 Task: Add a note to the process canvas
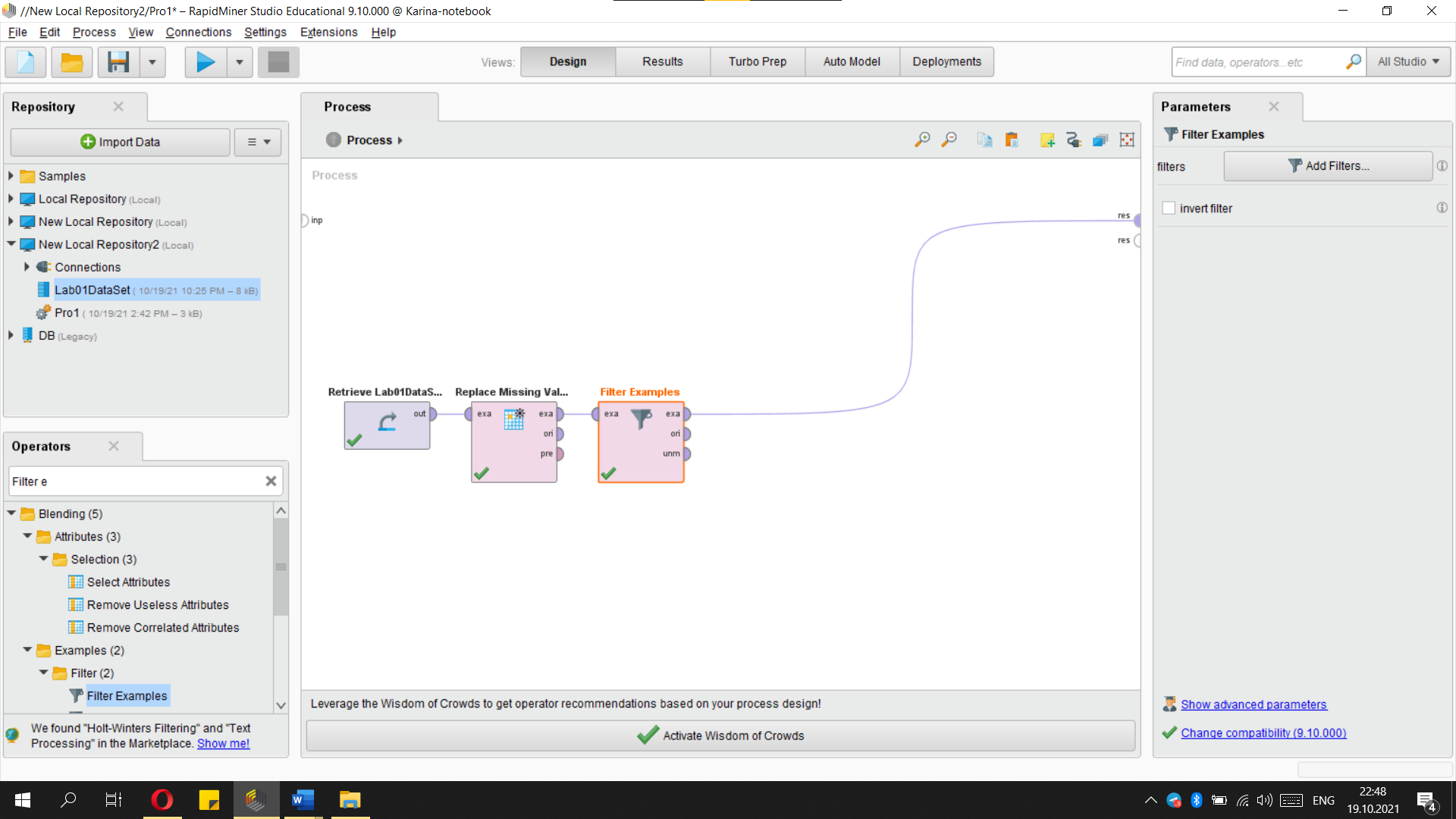[x=1047, y=140]
